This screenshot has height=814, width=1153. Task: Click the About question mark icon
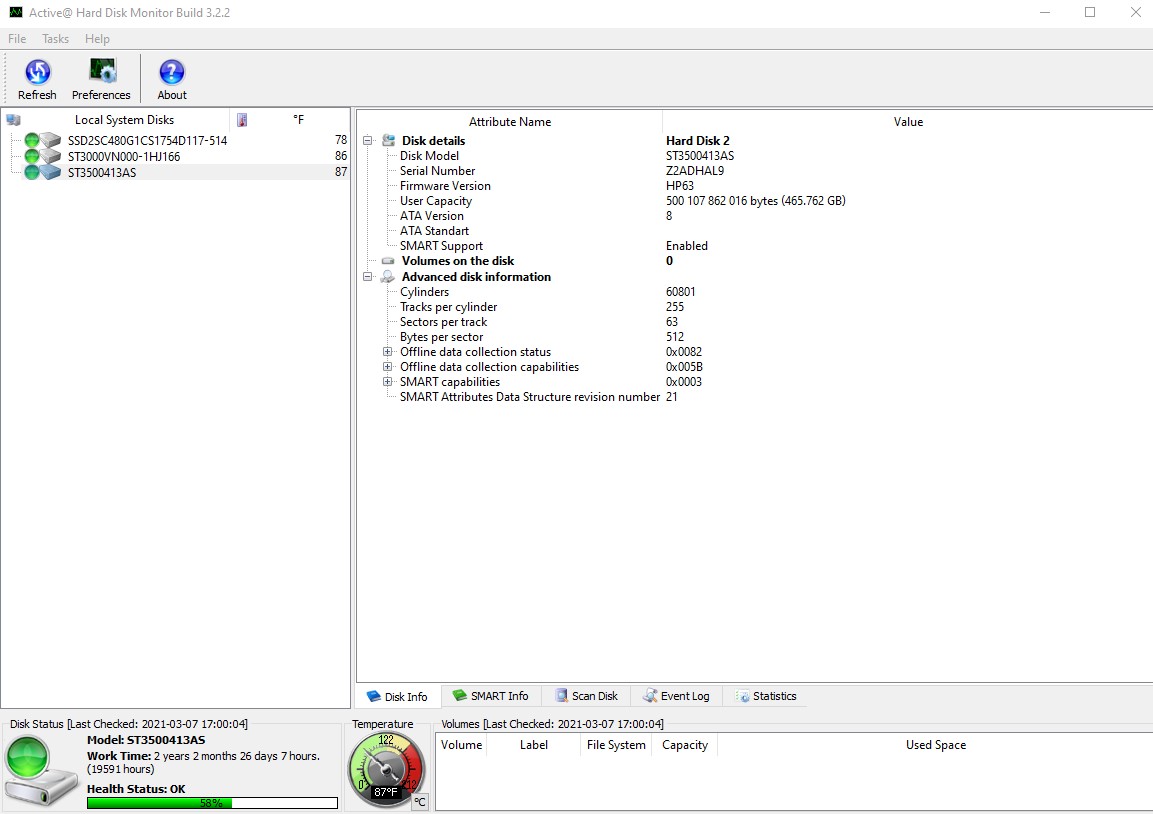pos(172,72)
